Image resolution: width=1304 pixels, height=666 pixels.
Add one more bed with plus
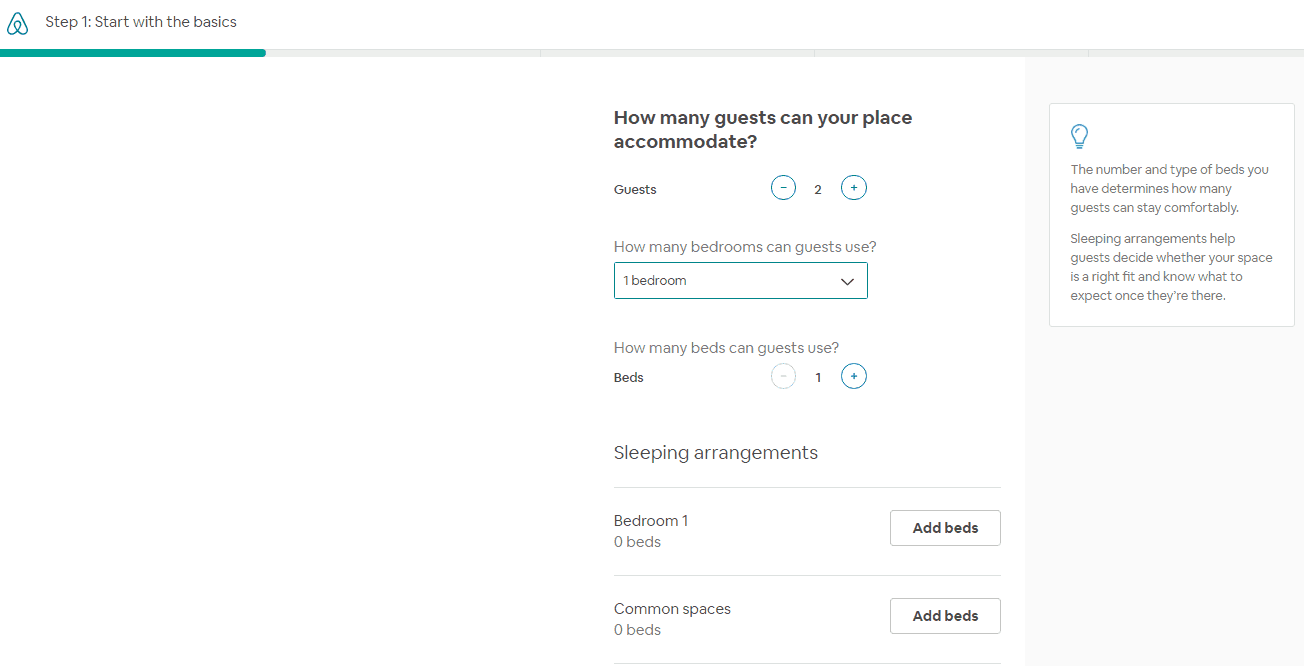[853, 377]
